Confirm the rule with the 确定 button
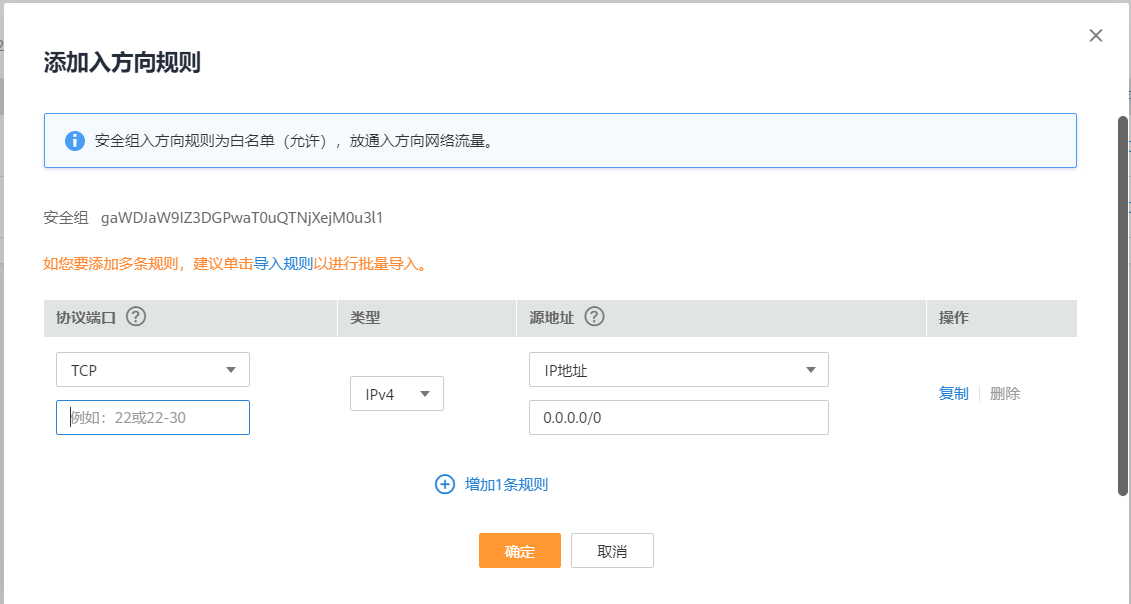 tap(520, 550)
